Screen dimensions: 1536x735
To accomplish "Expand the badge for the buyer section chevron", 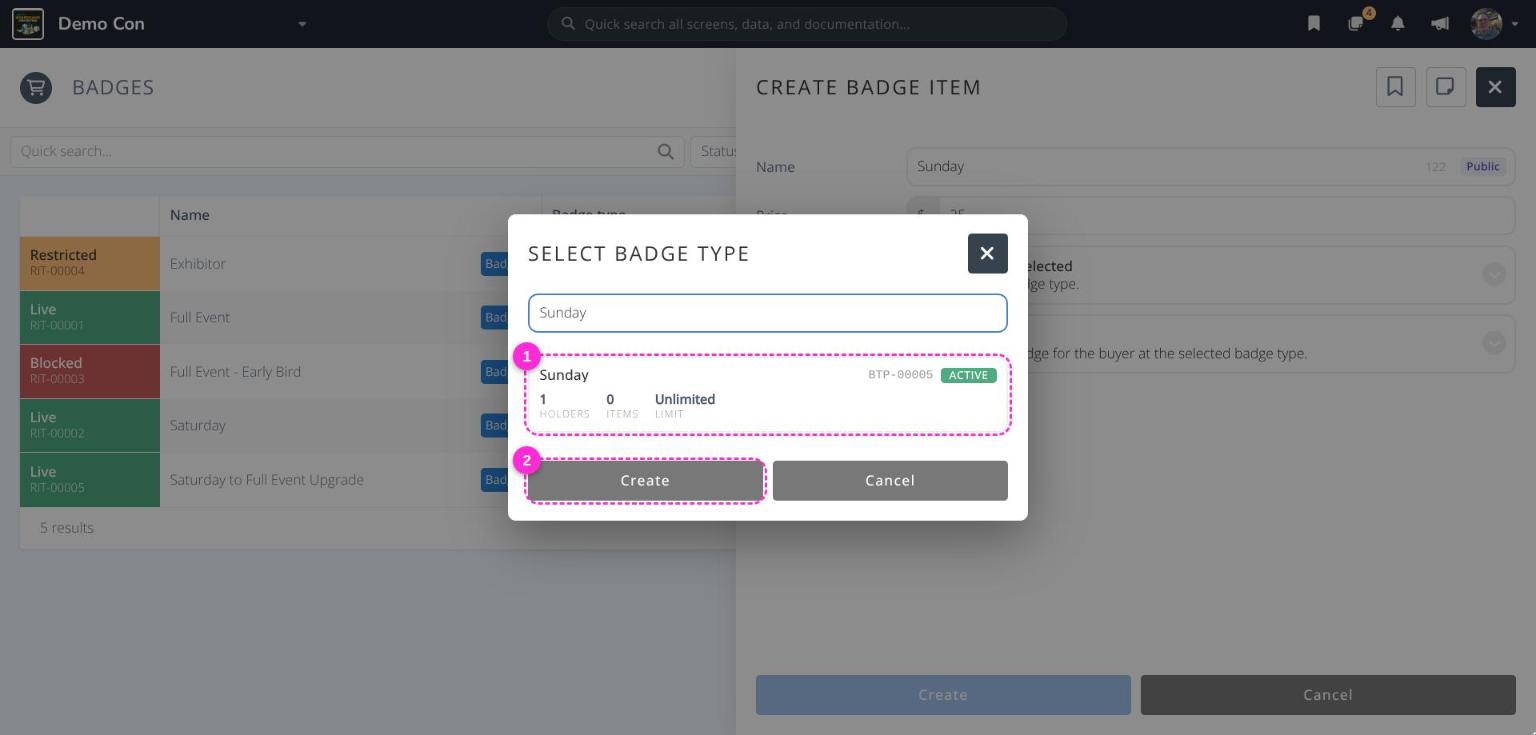I will point(1494,343).
